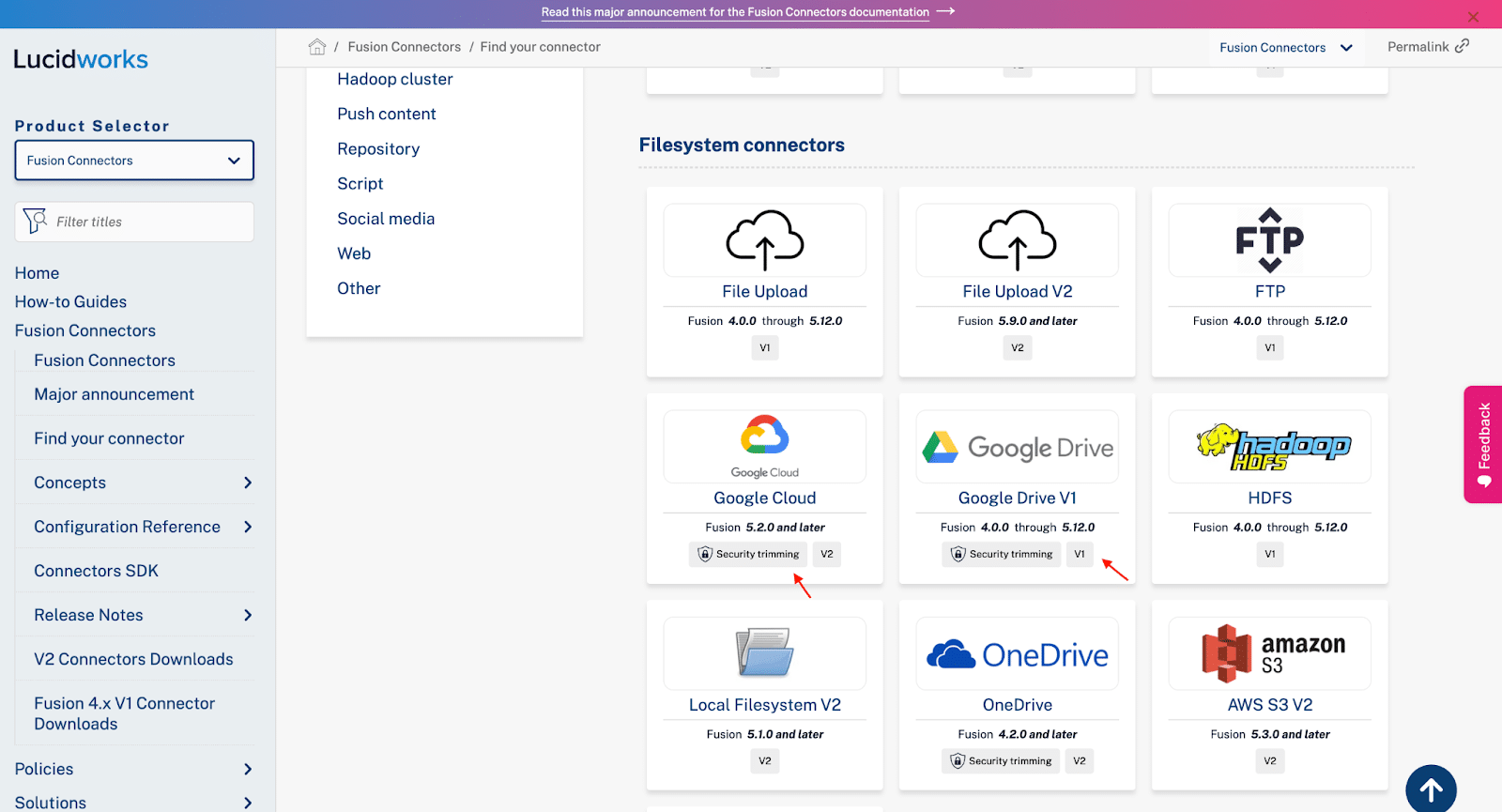The width and height of the screenshot is (1502, 812).
Task: Open V2 Connectors Downloads page
Action: tap(133, 659)
